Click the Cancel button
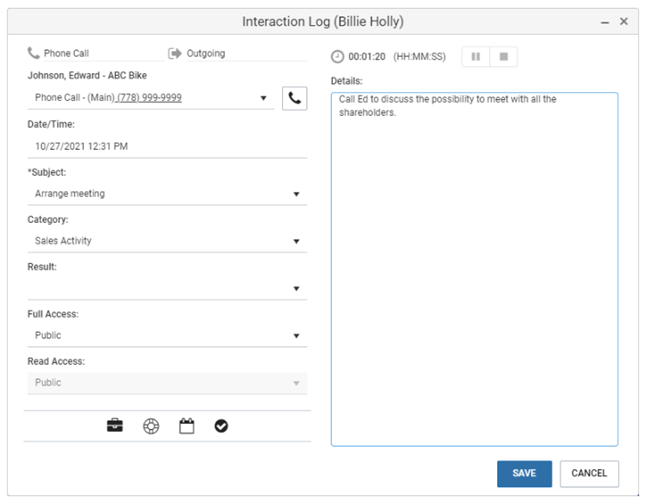Viewport: 646px width, 504px height. click(x=589, y=473)
